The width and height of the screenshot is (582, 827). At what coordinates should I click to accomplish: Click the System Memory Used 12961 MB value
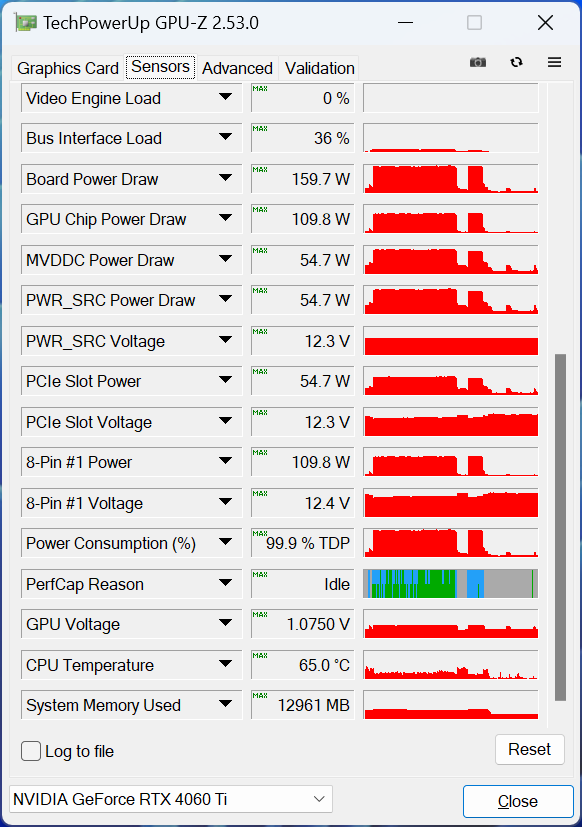click(x=302, y=705)
